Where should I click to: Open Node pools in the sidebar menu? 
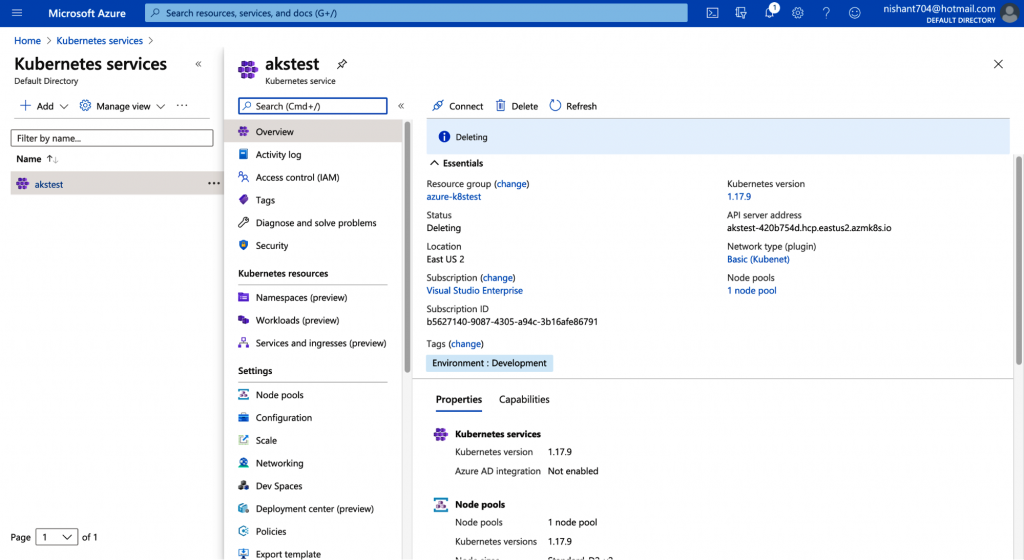coord(279,395)
